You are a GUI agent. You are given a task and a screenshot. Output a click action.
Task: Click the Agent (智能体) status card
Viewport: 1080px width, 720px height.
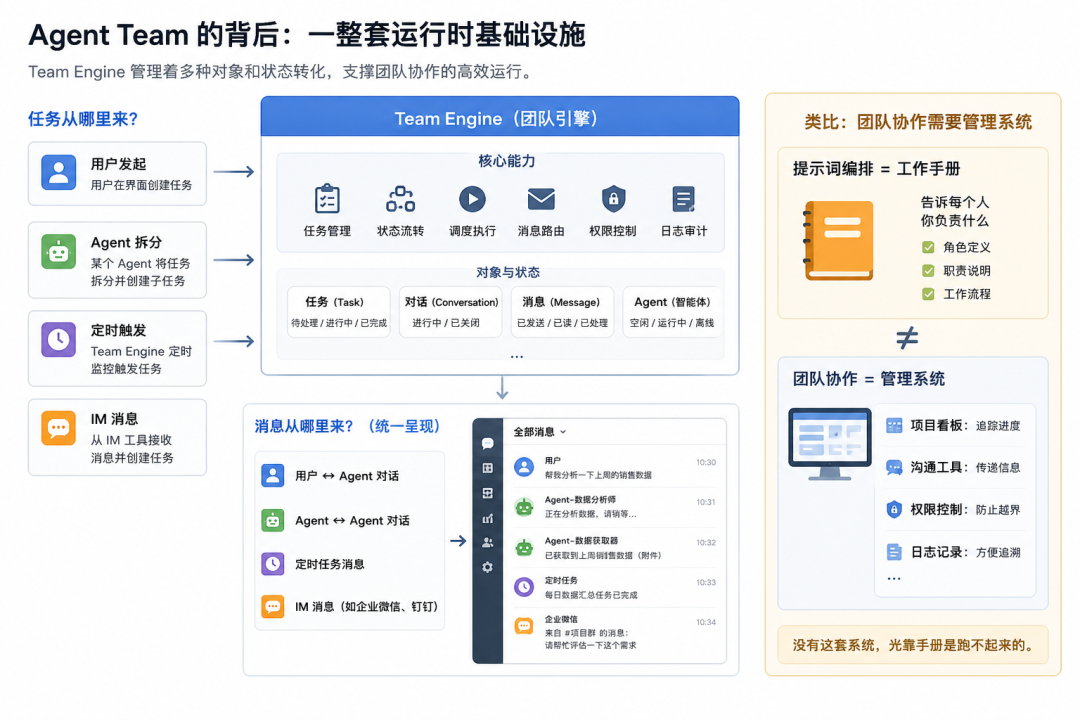point(673,312)
